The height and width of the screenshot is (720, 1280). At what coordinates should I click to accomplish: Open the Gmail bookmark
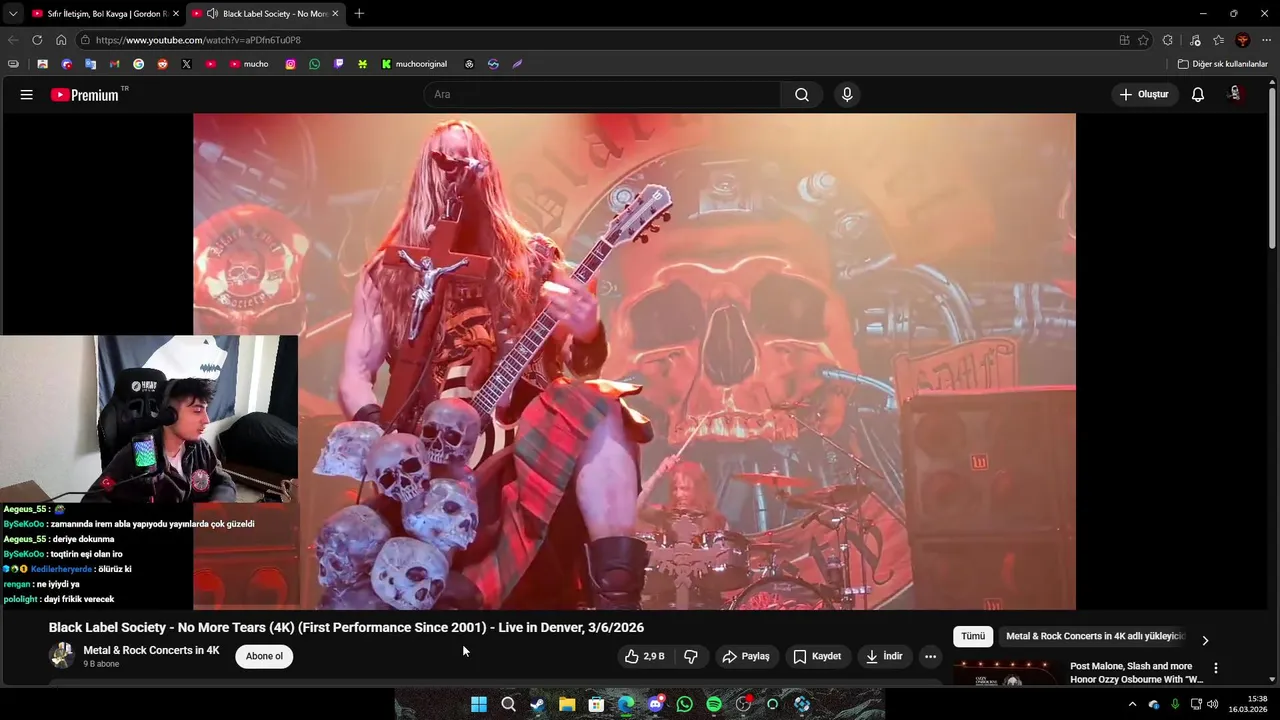pyautogui.click(x=114, y=64)
